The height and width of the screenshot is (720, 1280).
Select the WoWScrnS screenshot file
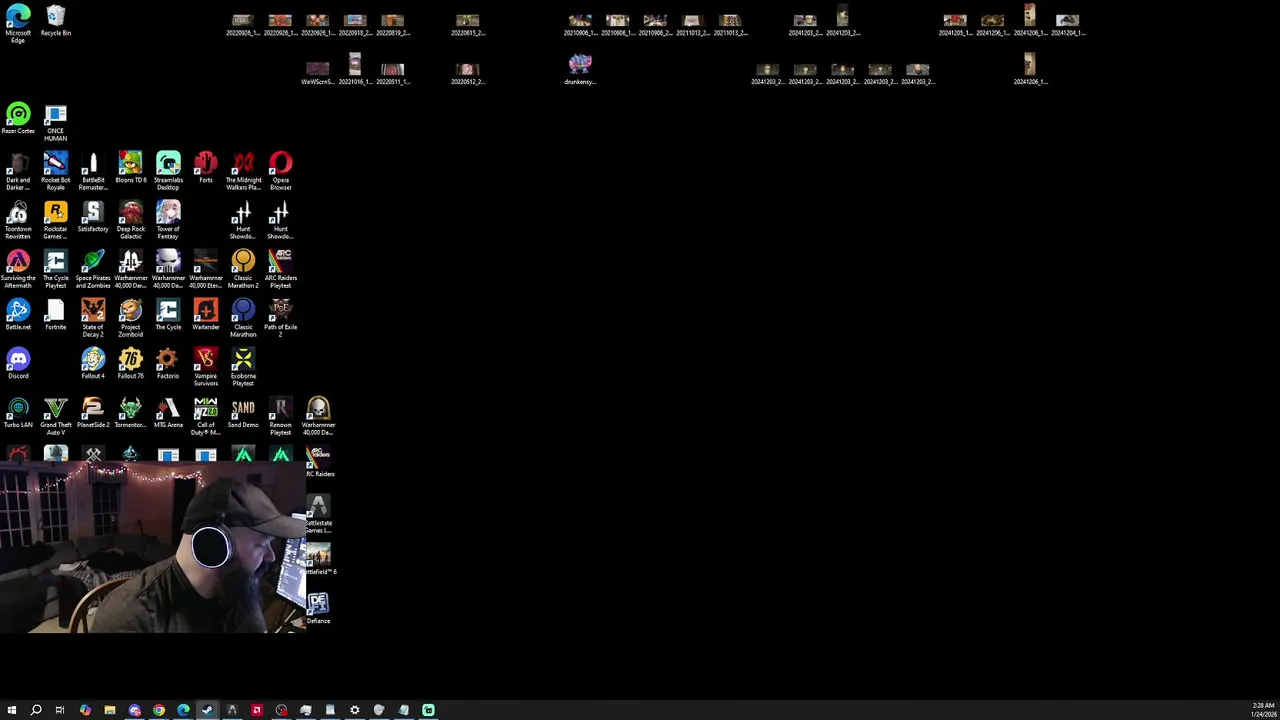click(x=318, y=72)
